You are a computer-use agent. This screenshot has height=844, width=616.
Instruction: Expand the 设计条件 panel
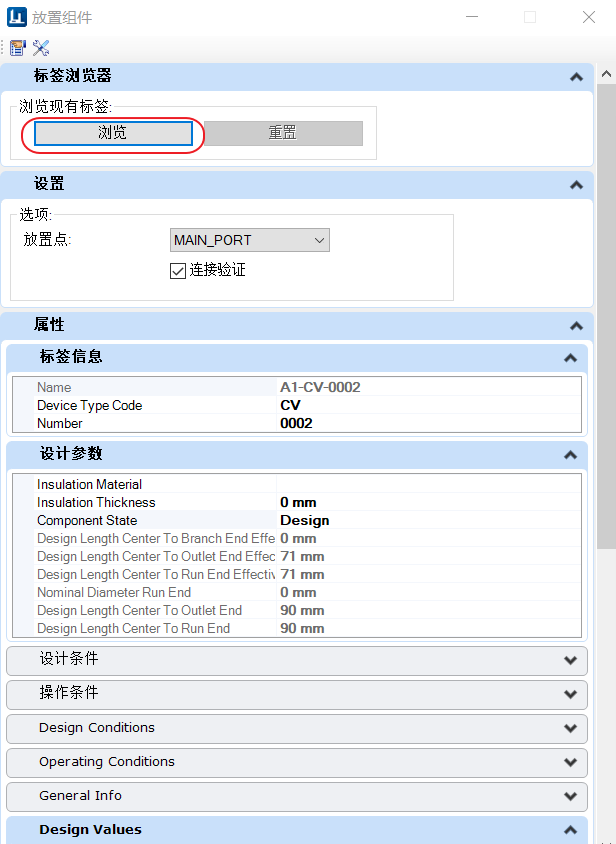tap(570, 660)
